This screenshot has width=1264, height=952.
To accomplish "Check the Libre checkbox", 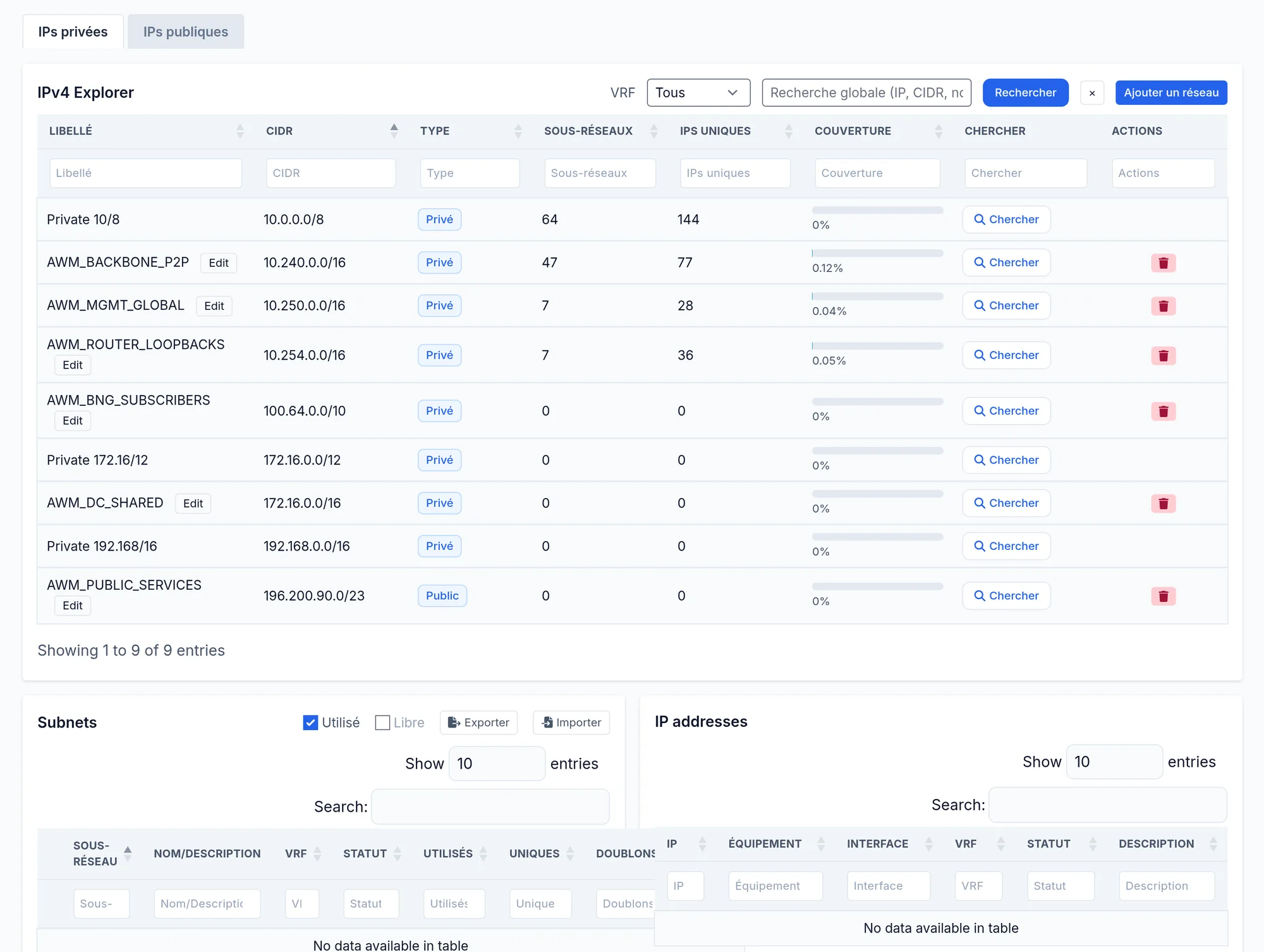I will click(382, 723).
